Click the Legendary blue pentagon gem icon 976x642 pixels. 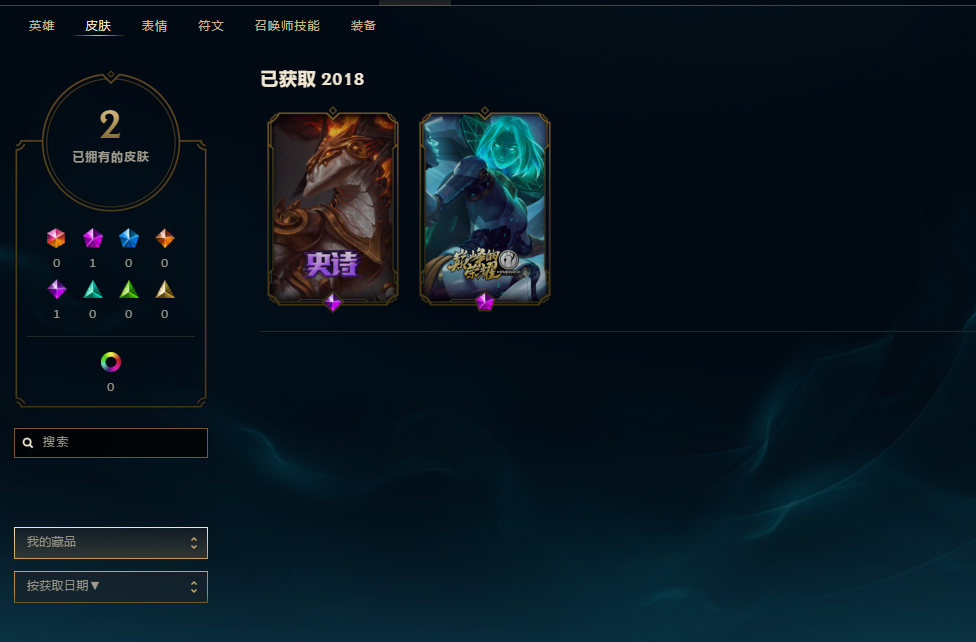tap(129, 238)
